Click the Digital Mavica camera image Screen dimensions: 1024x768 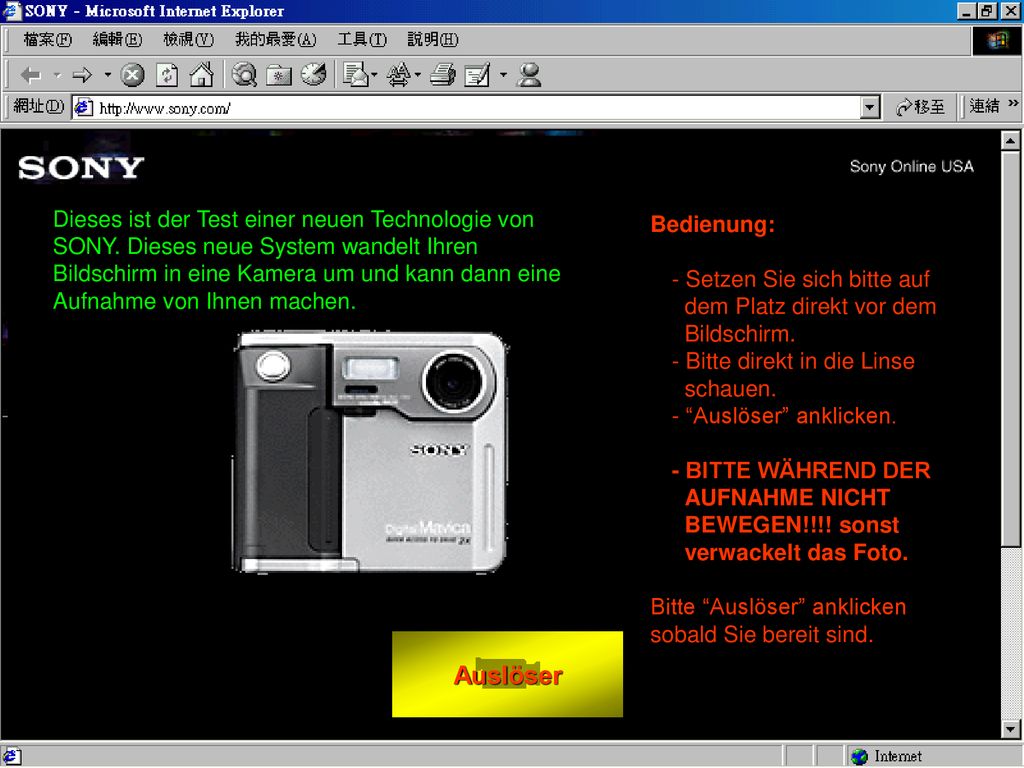tap(370, 453)
